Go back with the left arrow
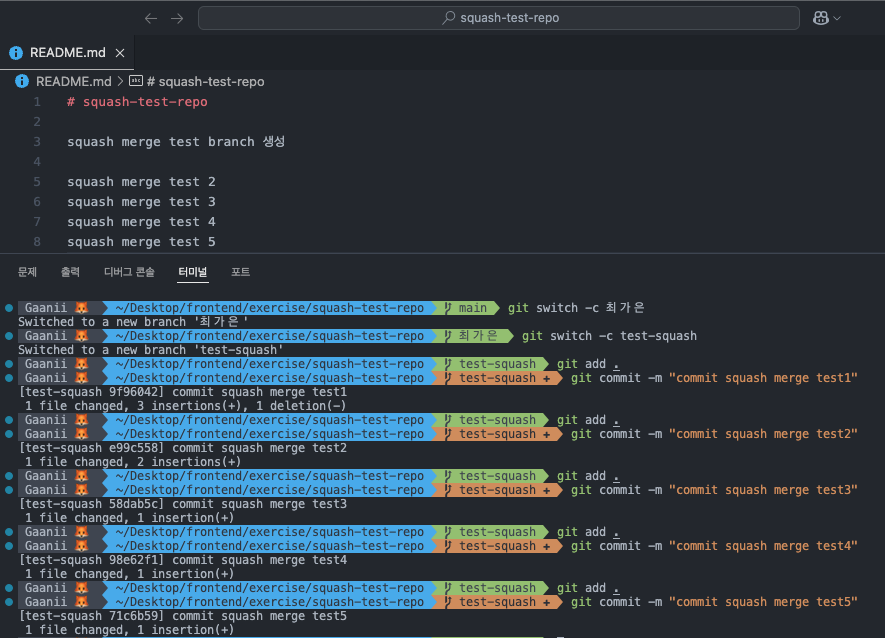 (151, 19)
